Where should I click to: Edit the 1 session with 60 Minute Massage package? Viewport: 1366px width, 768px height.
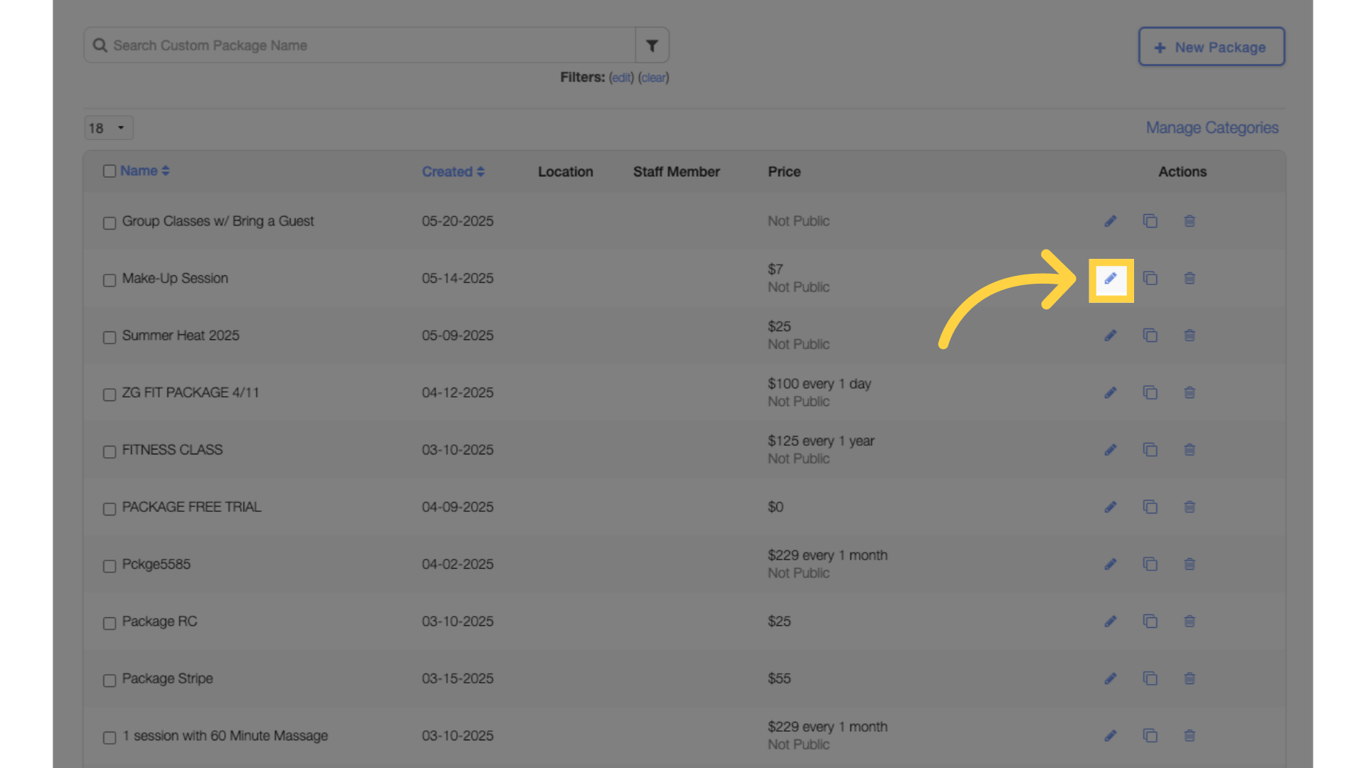[1110, 735]
